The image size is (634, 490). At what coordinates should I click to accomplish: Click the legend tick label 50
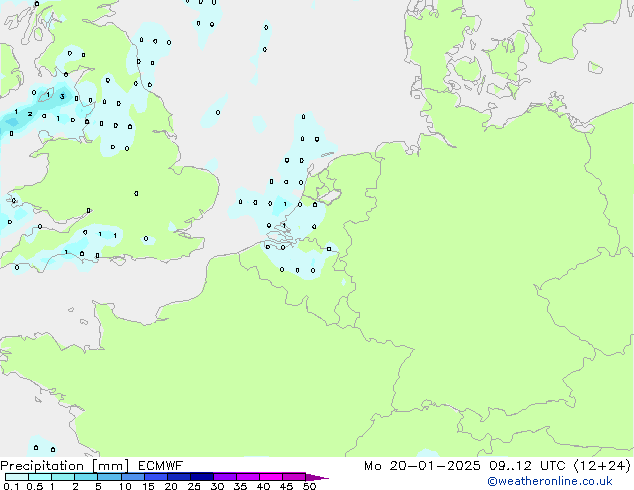[309, 487]
